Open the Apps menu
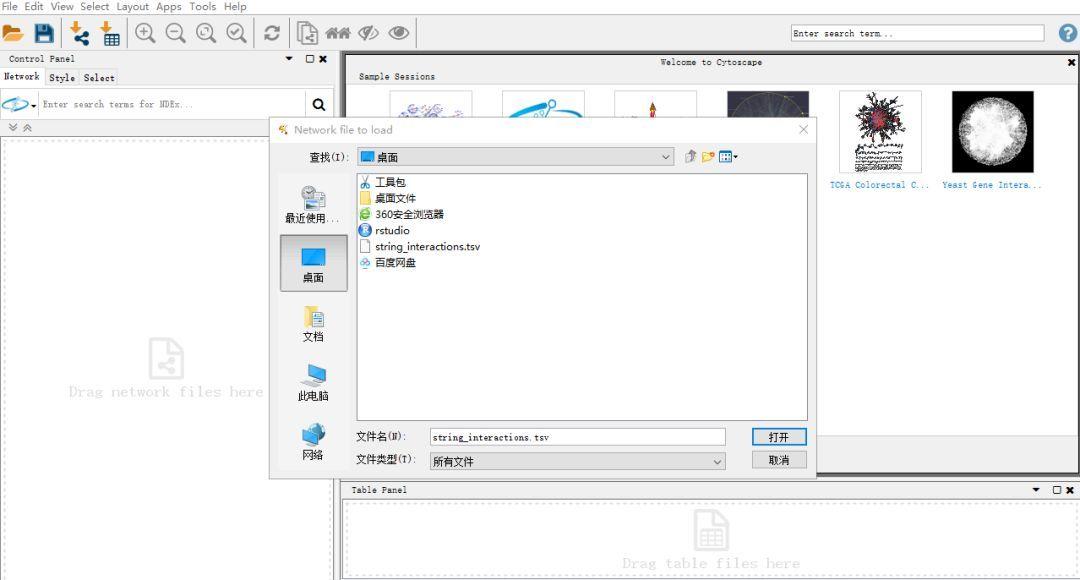Viewport: 1080px width, 580px height. point(168,6)
